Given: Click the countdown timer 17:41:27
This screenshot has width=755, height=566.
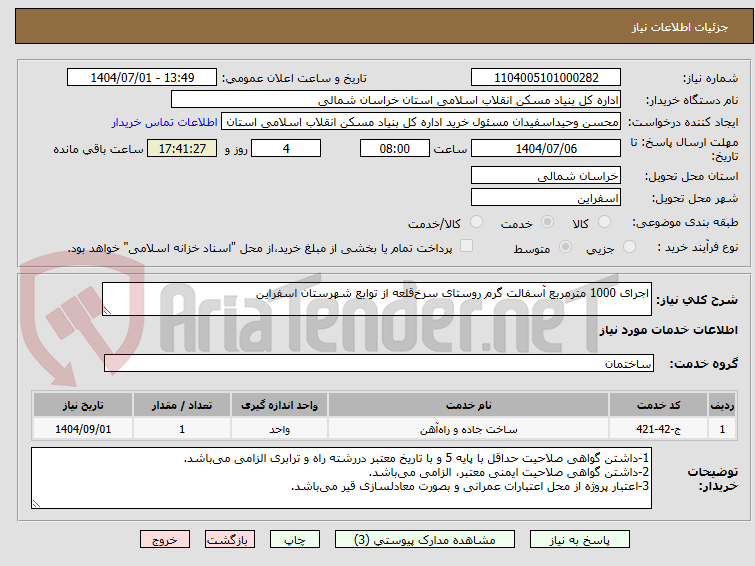Looking at the screenshot, I should click(x=182, y=148).
